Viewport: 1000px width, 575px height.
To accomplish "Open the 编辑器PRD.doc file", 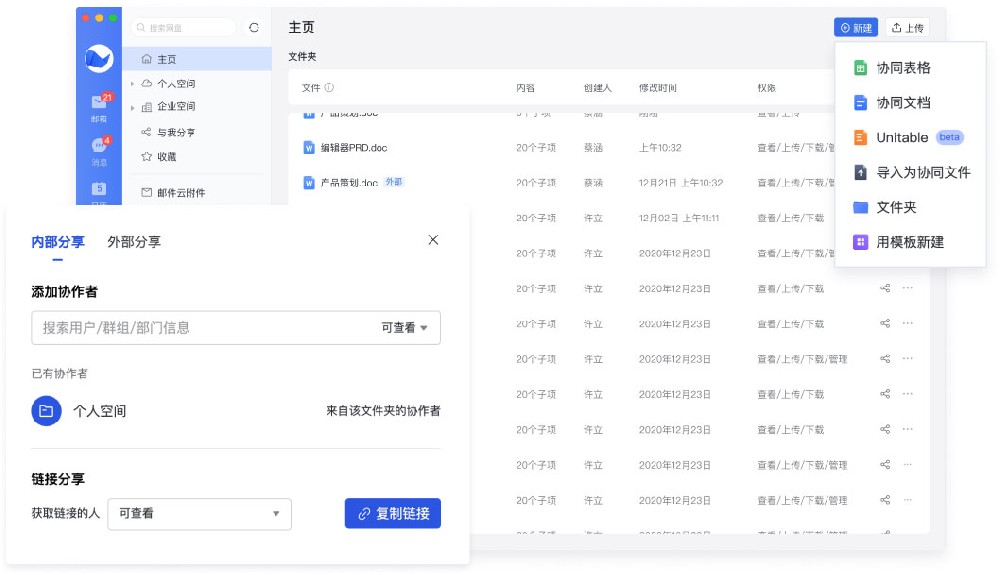I will click(x=353, y=148).
